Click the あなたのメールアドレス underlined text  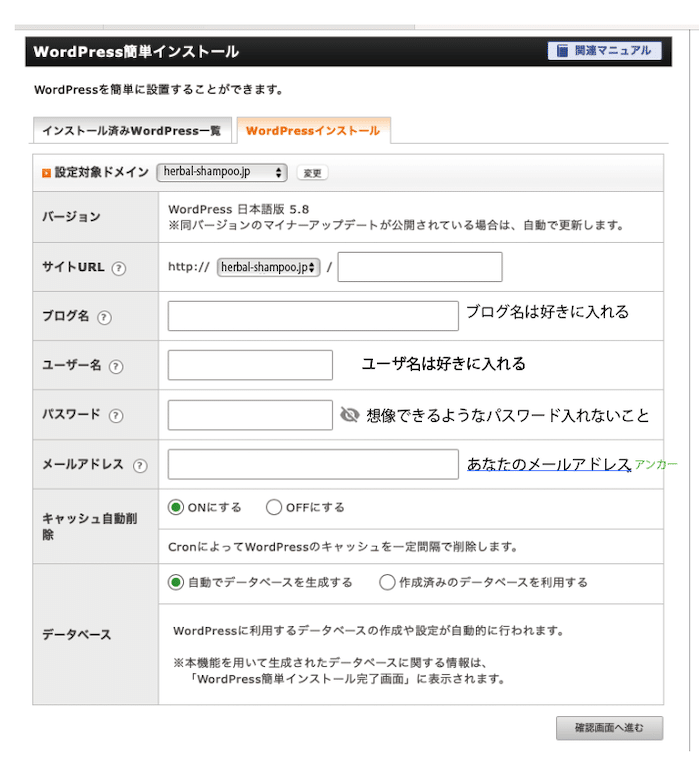(549, 464)
